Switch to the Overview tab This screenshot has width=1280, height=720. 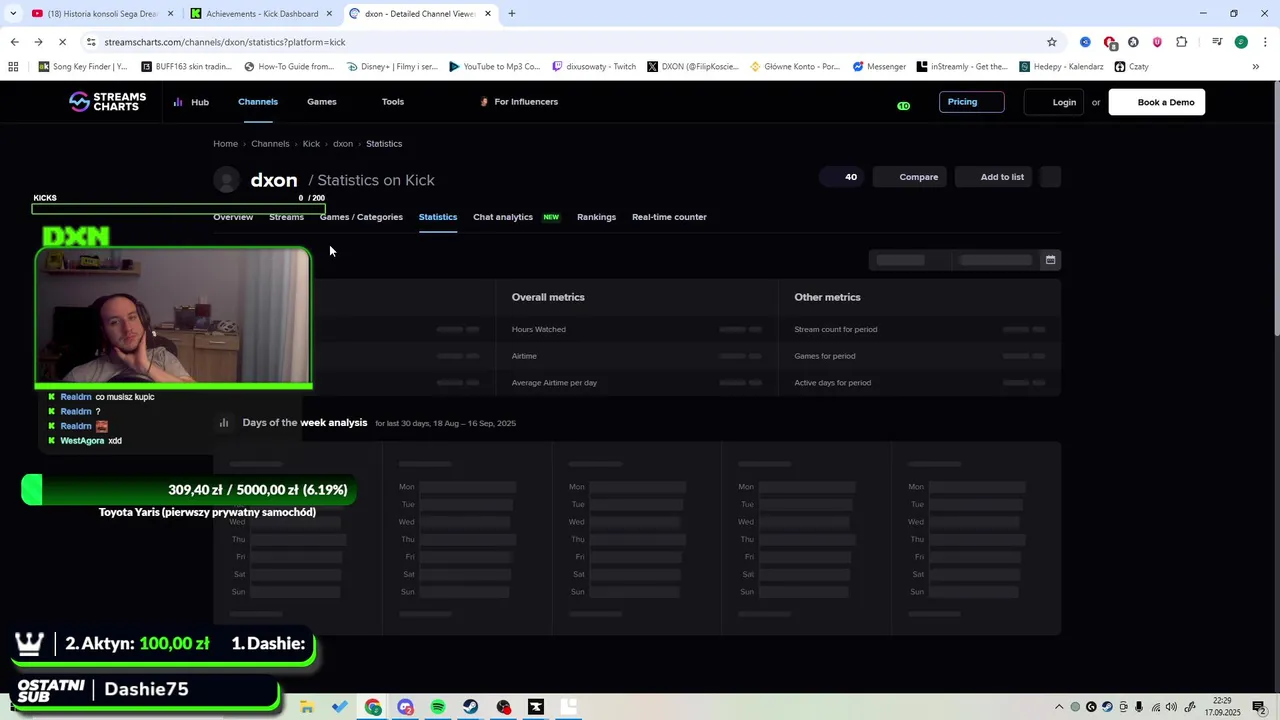tap(233, 217)
